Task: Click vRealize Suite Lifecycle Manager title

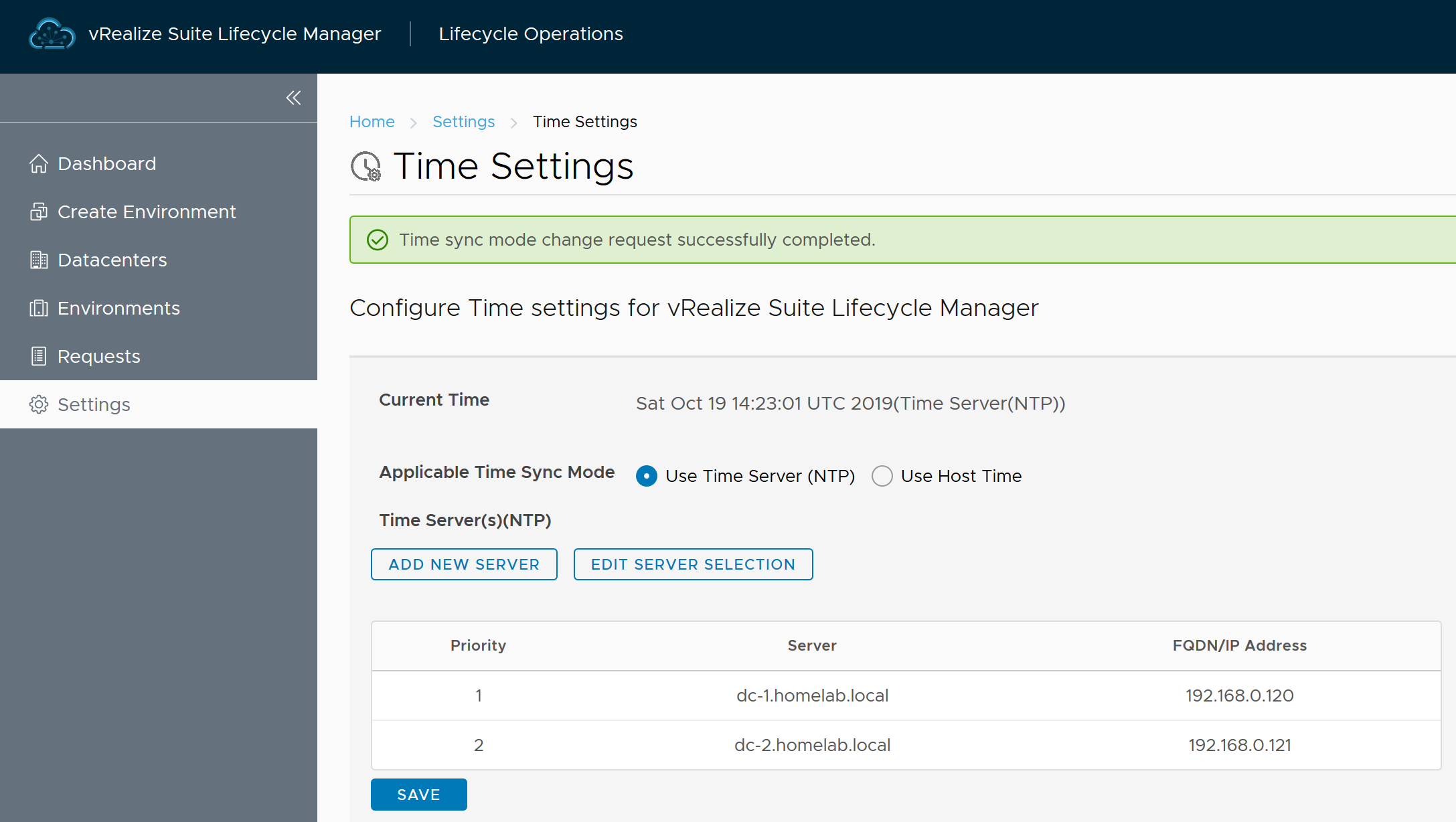Action: tap(235, 33)
